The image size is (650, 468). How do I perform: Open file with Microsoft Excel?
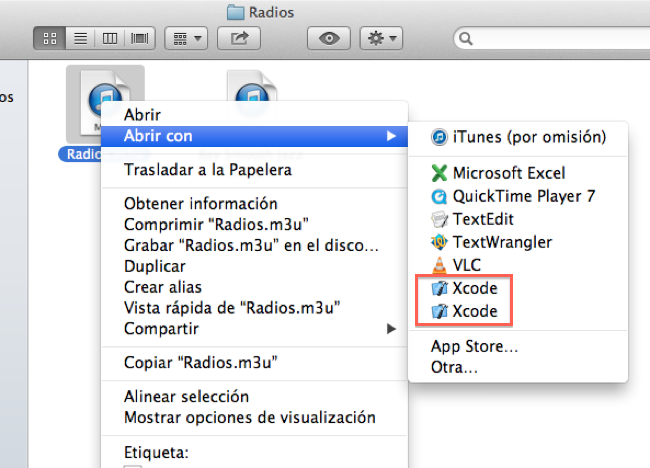point(518,173)
